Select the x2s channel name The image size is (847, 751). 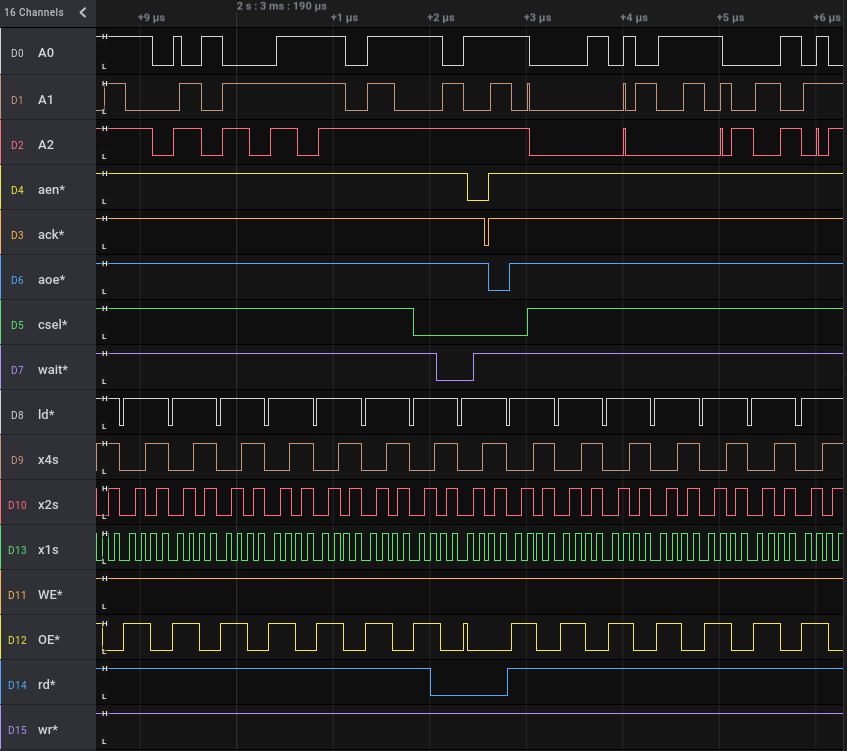48,505
